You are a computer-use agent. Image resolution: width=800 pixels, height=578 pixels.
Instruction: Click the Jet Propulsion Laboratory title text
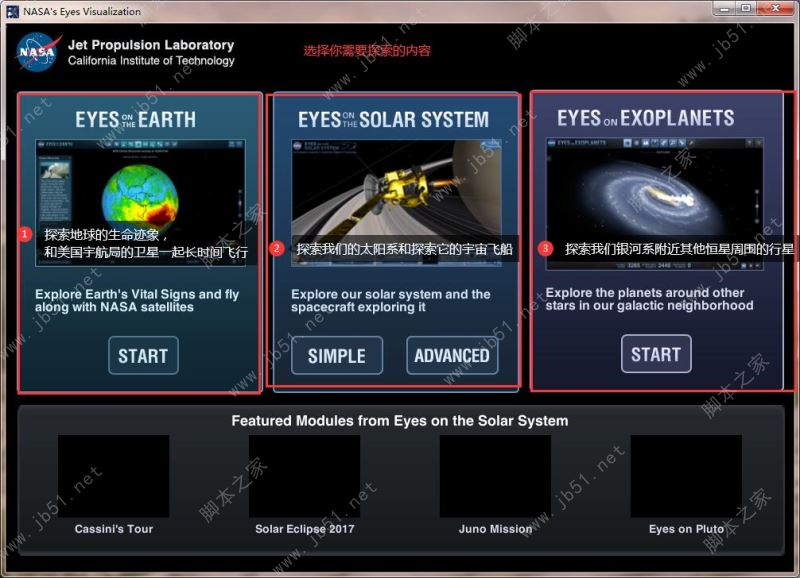(x=151, y=45)
